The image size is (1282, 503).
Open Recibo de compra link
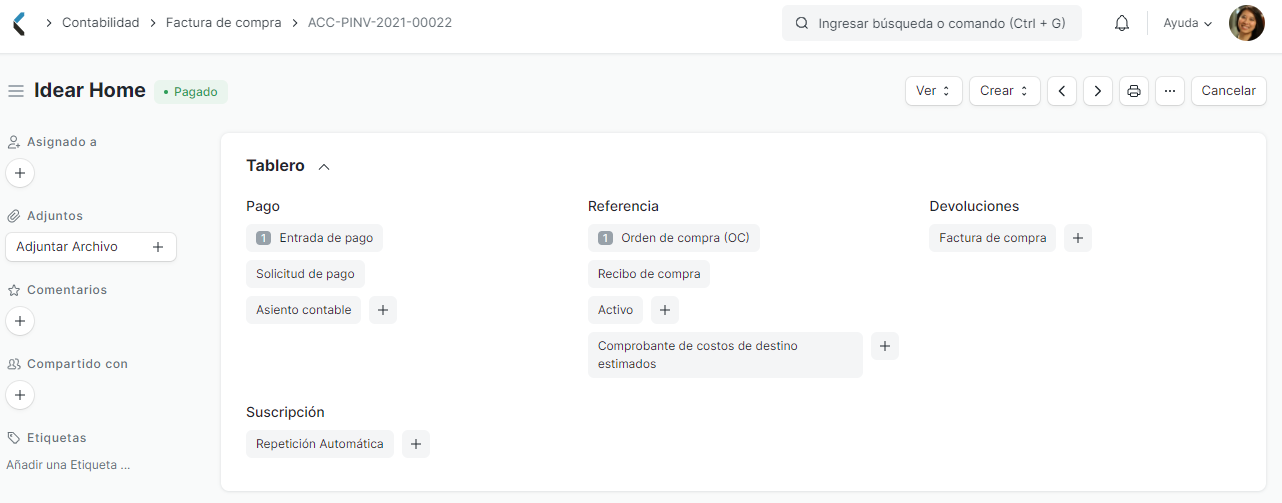649,274
